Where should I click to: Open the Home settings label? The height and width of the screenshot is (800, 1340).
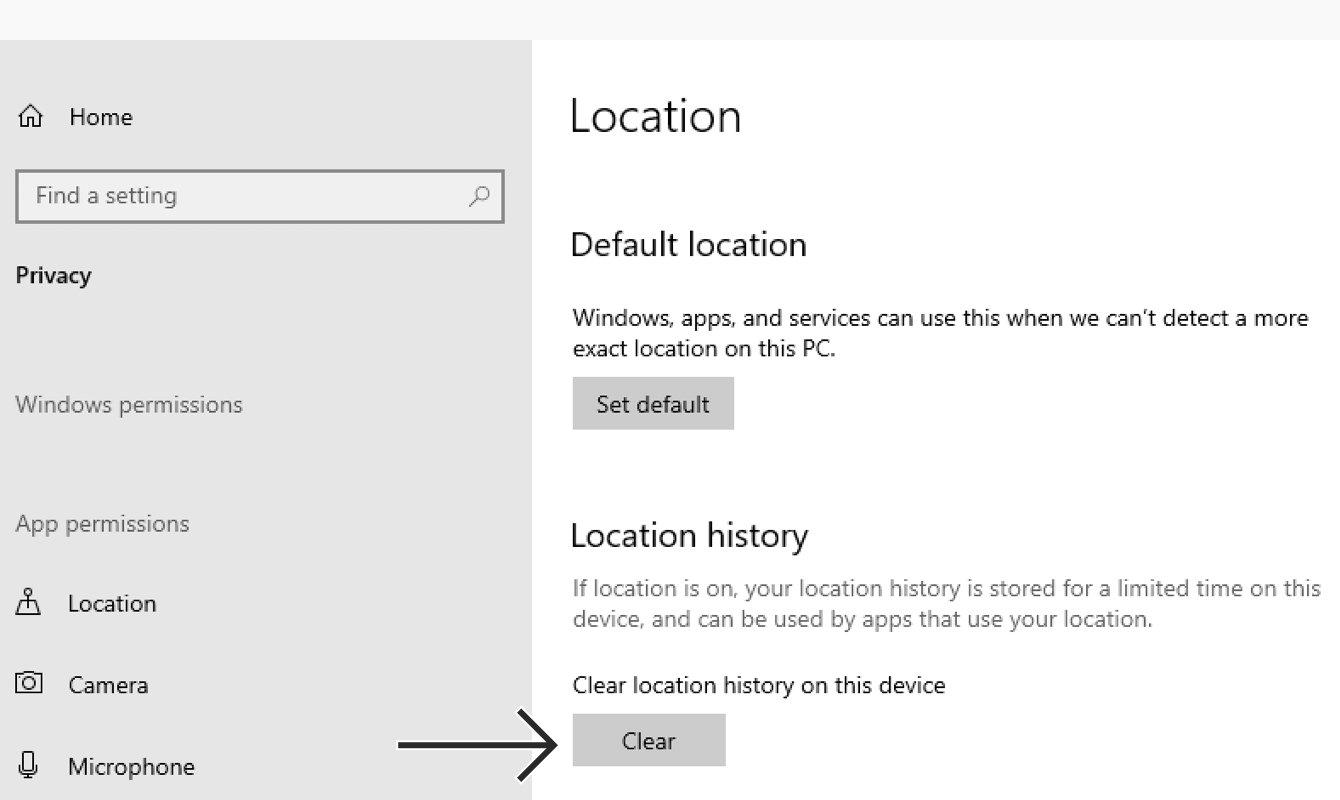(101, 117)
